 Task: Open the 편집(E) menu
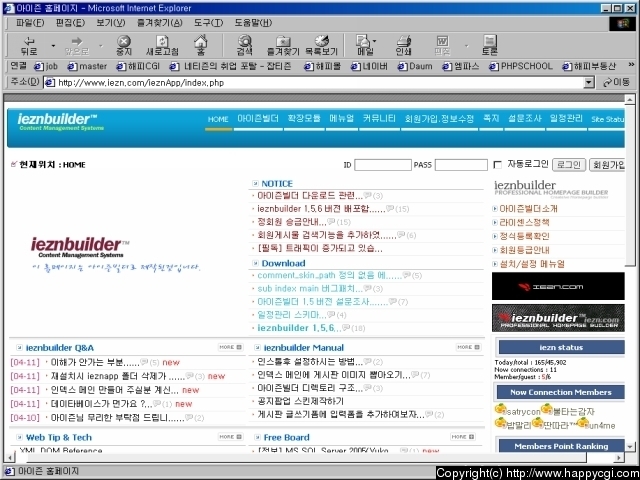(x=70, y=23)
